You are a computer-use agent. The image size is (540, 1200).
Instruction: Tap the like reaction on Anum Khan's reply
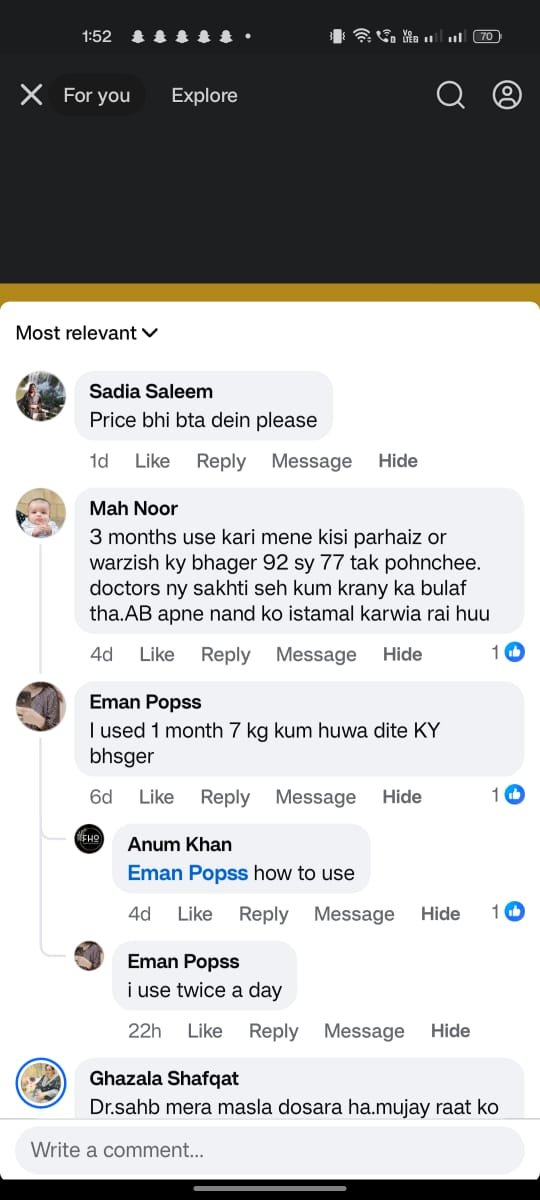pyautogui.click(x=515, y=912)
